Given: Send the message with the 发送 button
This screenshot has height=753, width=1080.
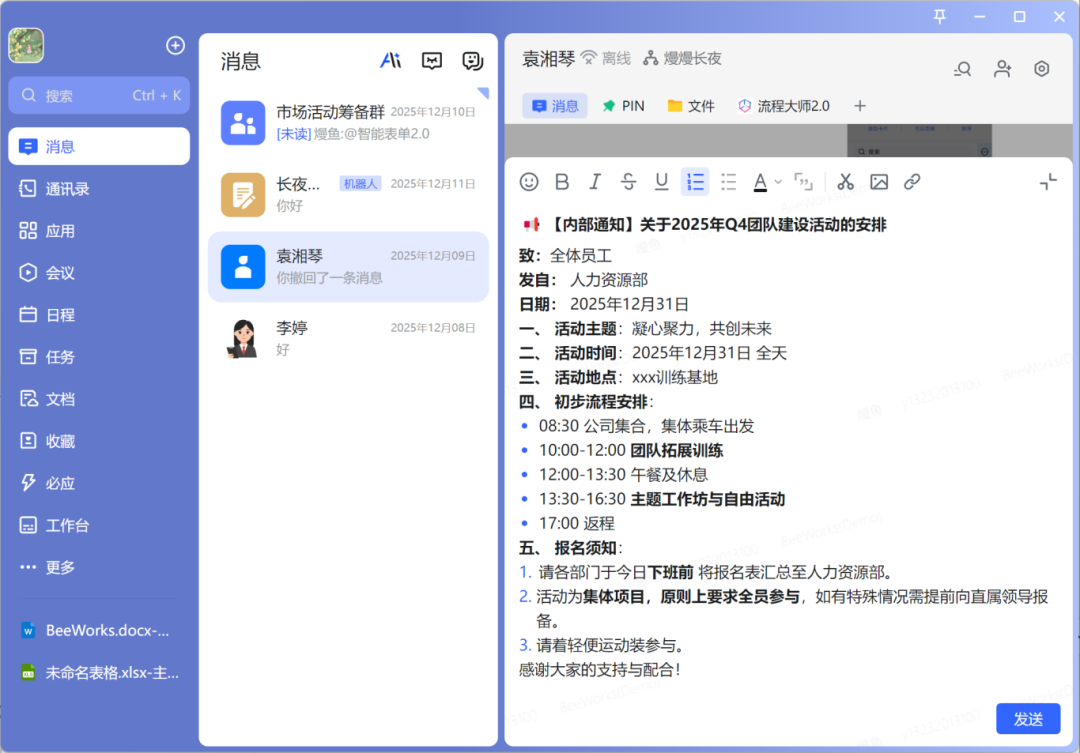Looking at the screenshot, I should [1028, 718].
